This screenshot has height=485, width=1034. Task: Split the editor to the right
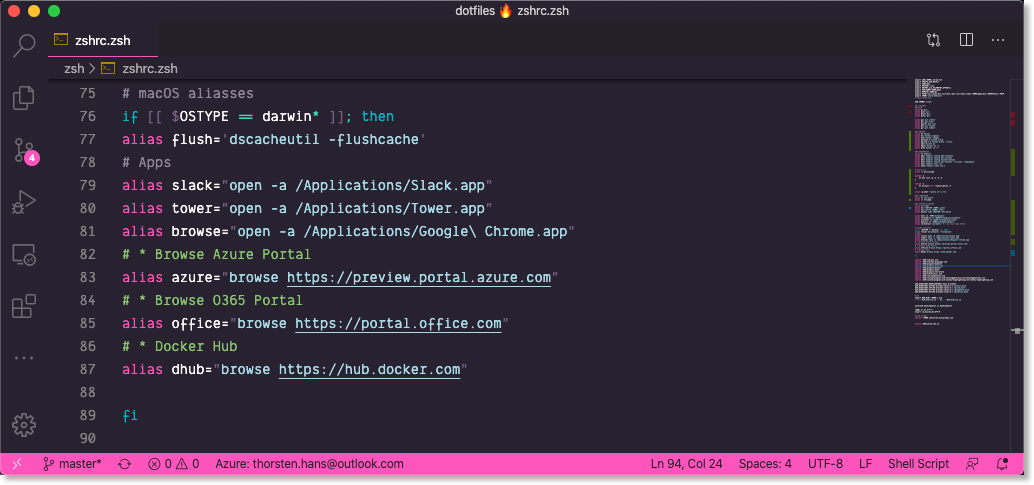pyautogui.click(x=966, y=40)
